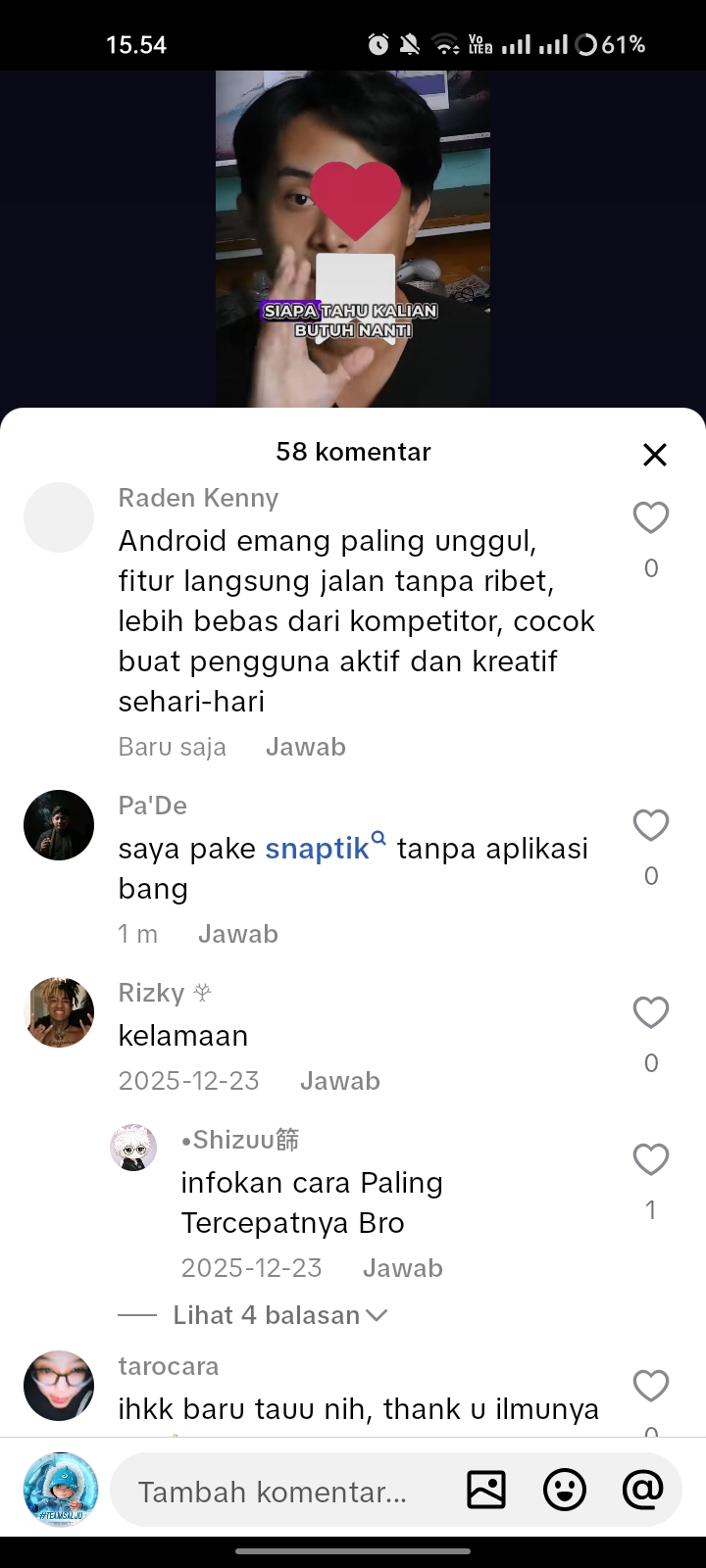Close the comments panel with X

pyautogui.click(x=655, y=455)
